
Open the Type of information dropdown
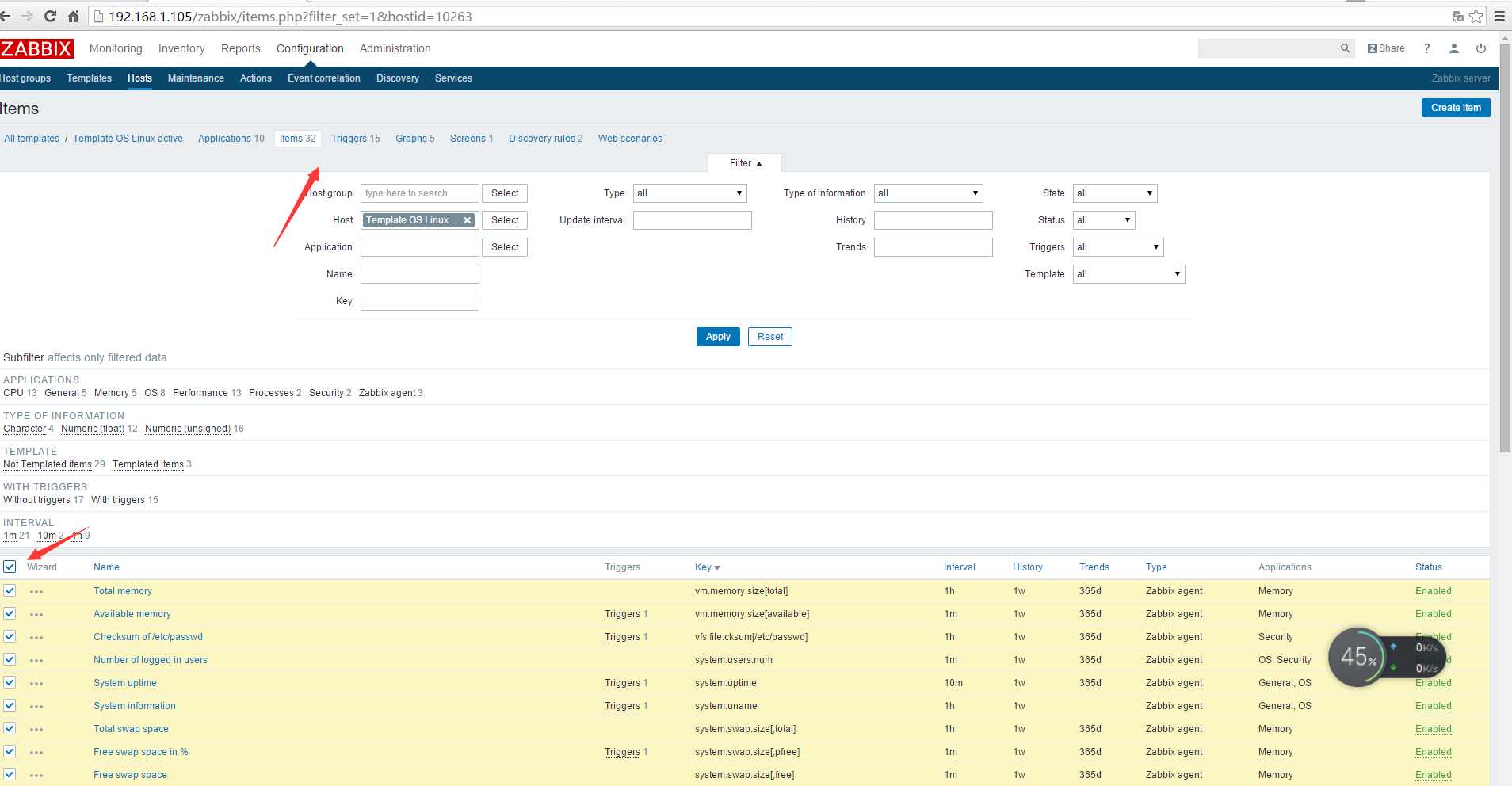point(928,193)
